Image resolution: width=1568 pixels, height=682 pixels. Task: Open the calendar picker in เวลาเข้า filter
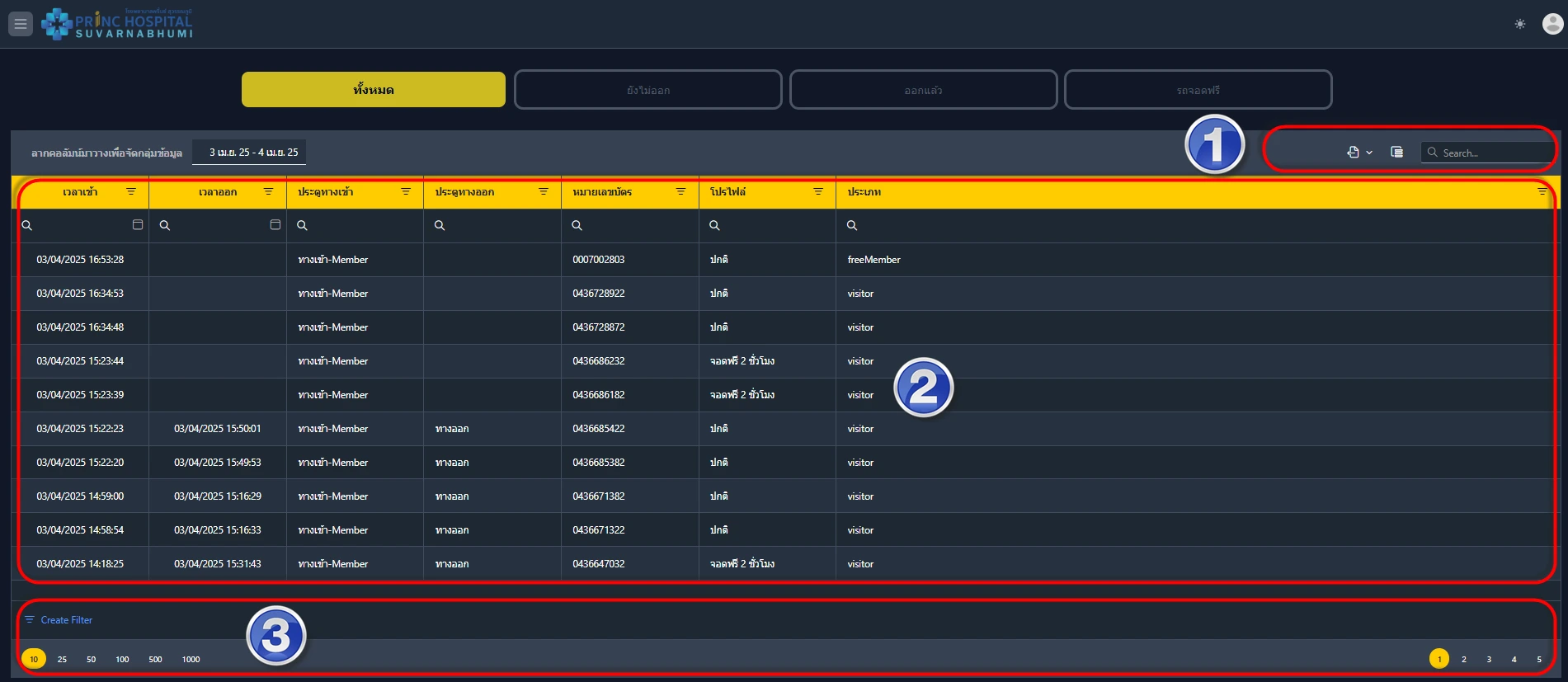[x=138, y=225]
